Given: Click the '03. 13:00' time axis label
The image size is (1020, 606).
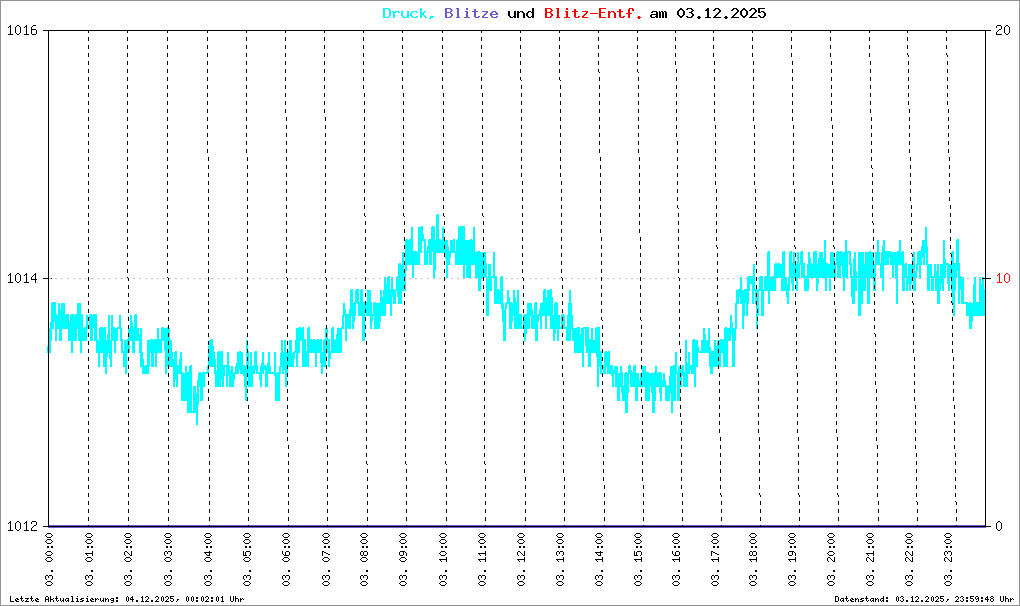Looking at the screenshot, I should (x=560, y=560).
